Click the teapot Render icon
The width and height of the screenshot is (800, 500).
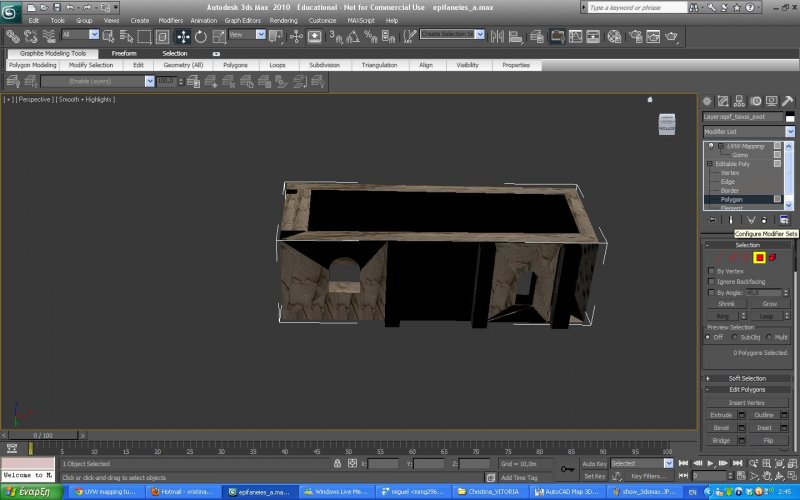[671, 35]
